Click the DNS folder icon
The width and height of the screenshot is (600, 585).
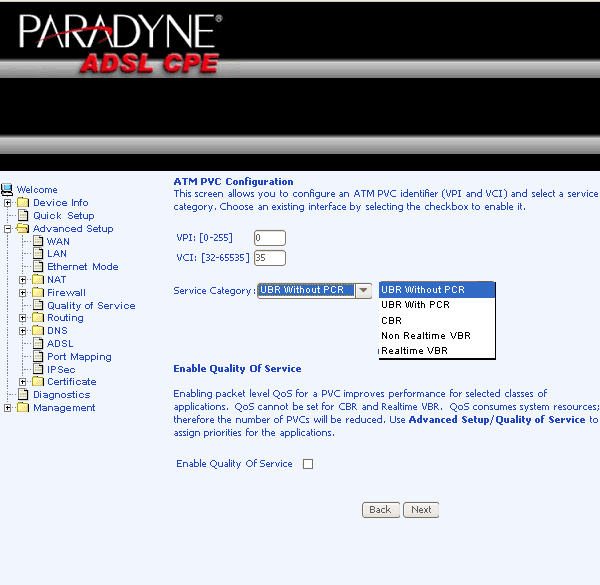pos(38,330)
